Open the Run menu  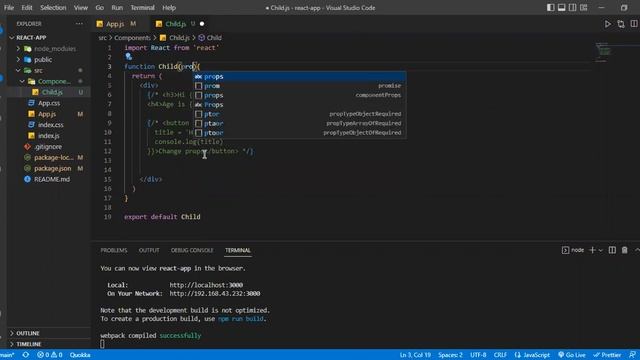117,7
